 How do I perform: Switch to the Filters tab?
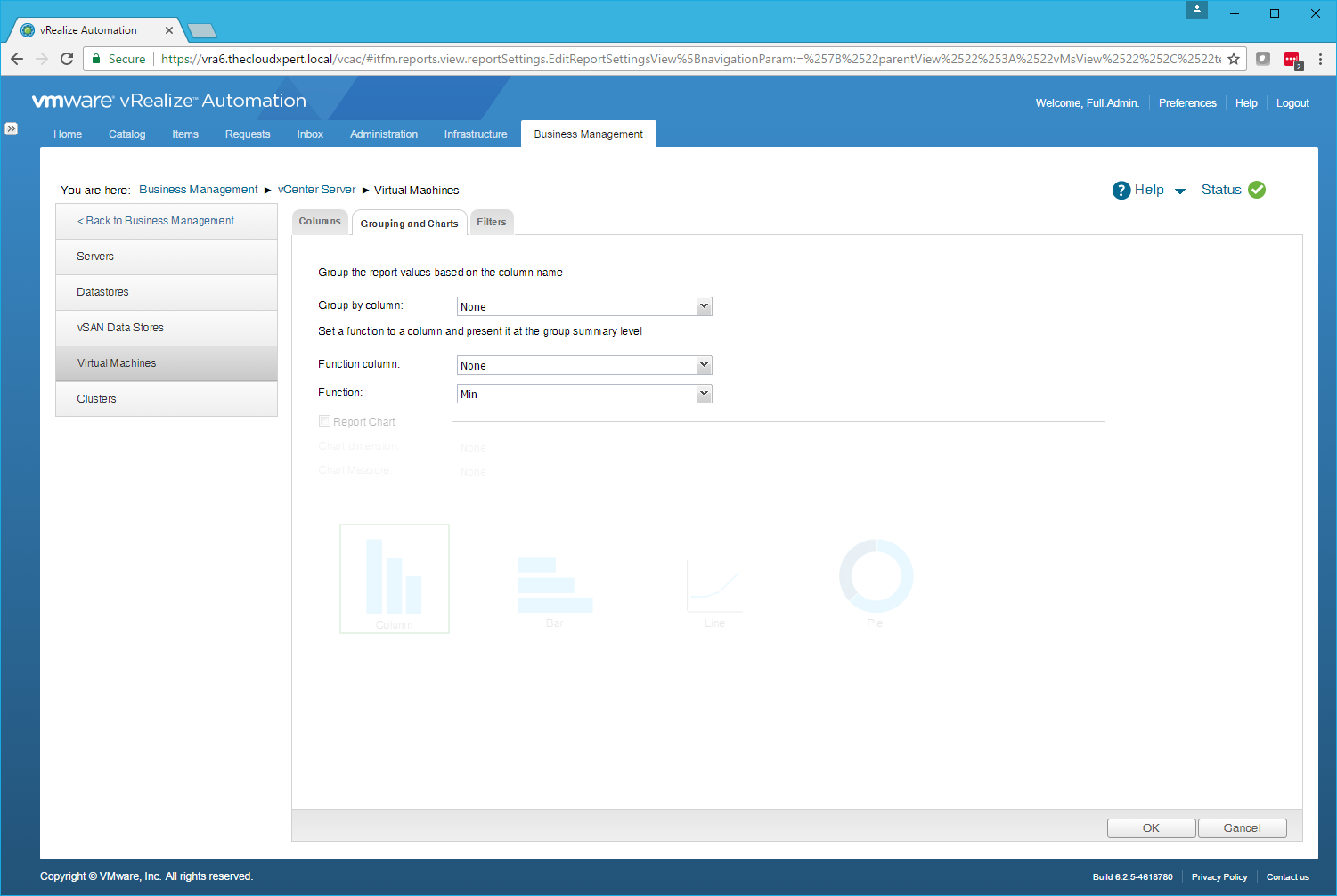[491, 223]
